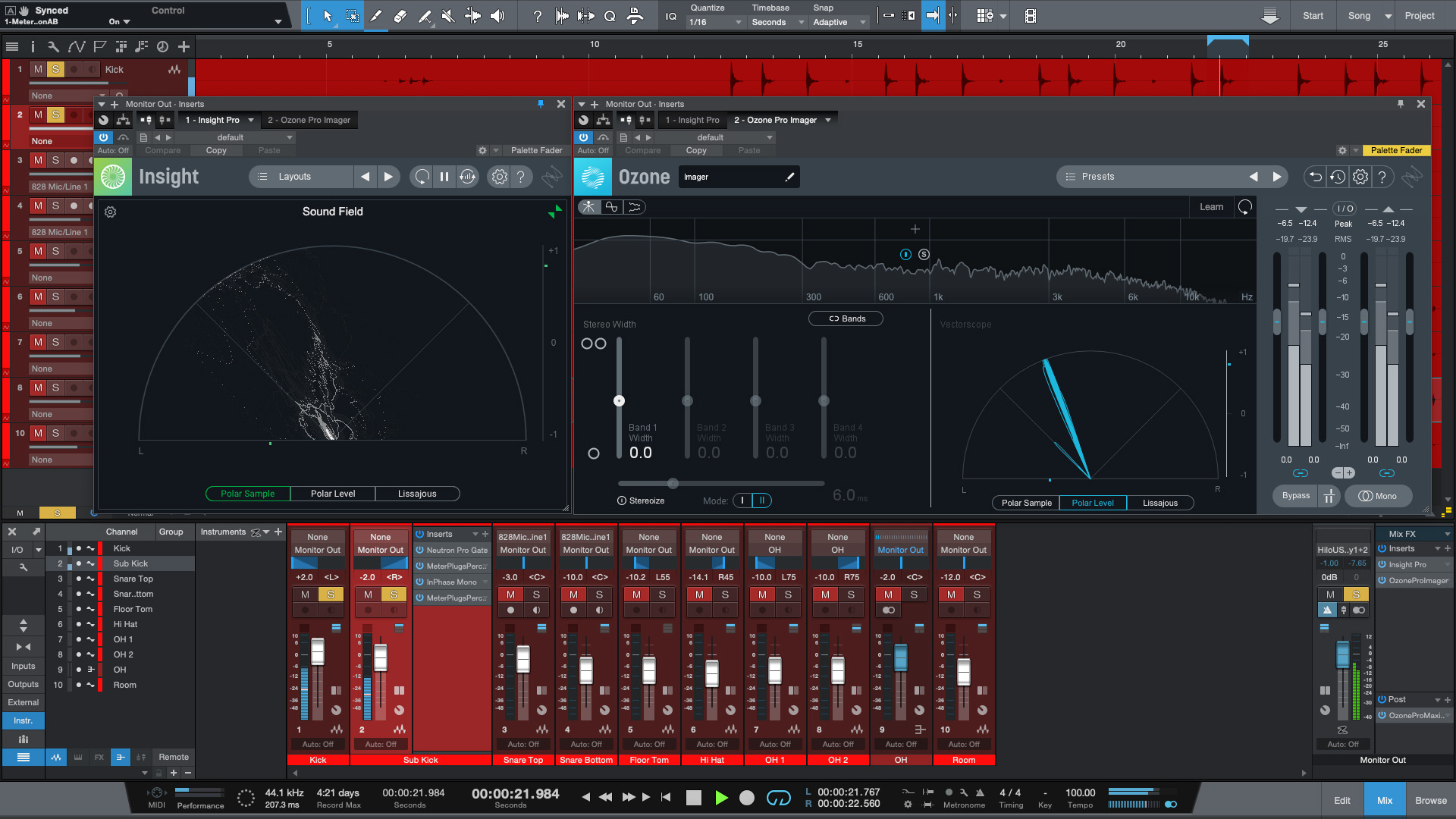Click return to zero transport button
1456x819 pixels.
click(x=666, y=797)
